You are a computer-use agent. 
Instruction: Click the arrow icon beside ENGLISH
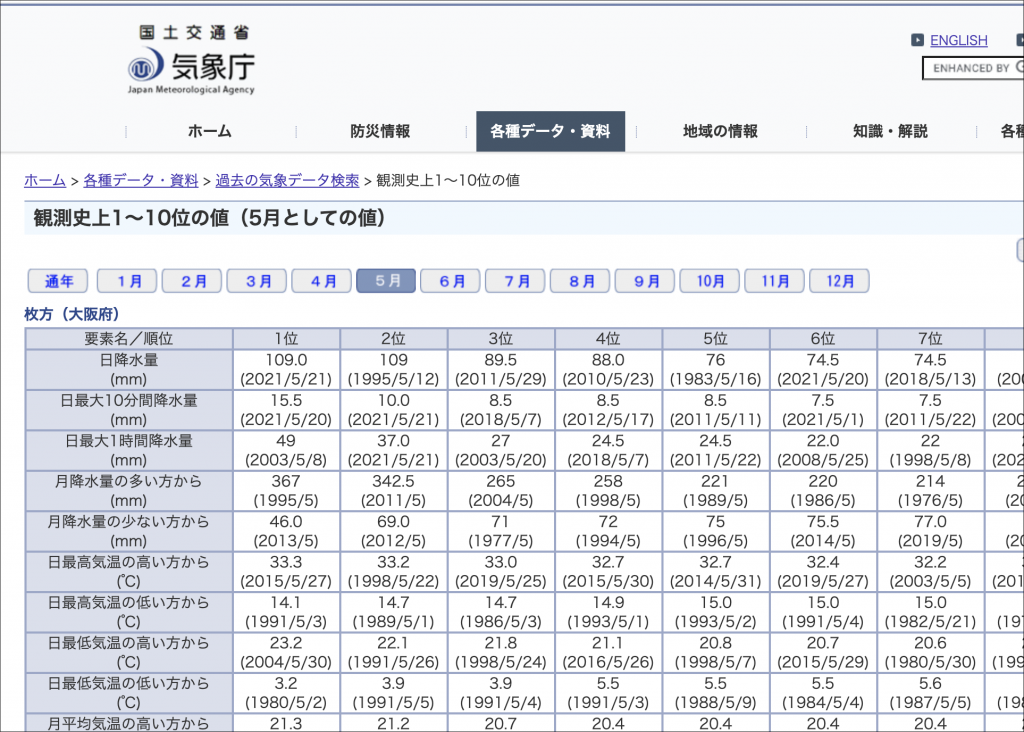tap(917, 41)
